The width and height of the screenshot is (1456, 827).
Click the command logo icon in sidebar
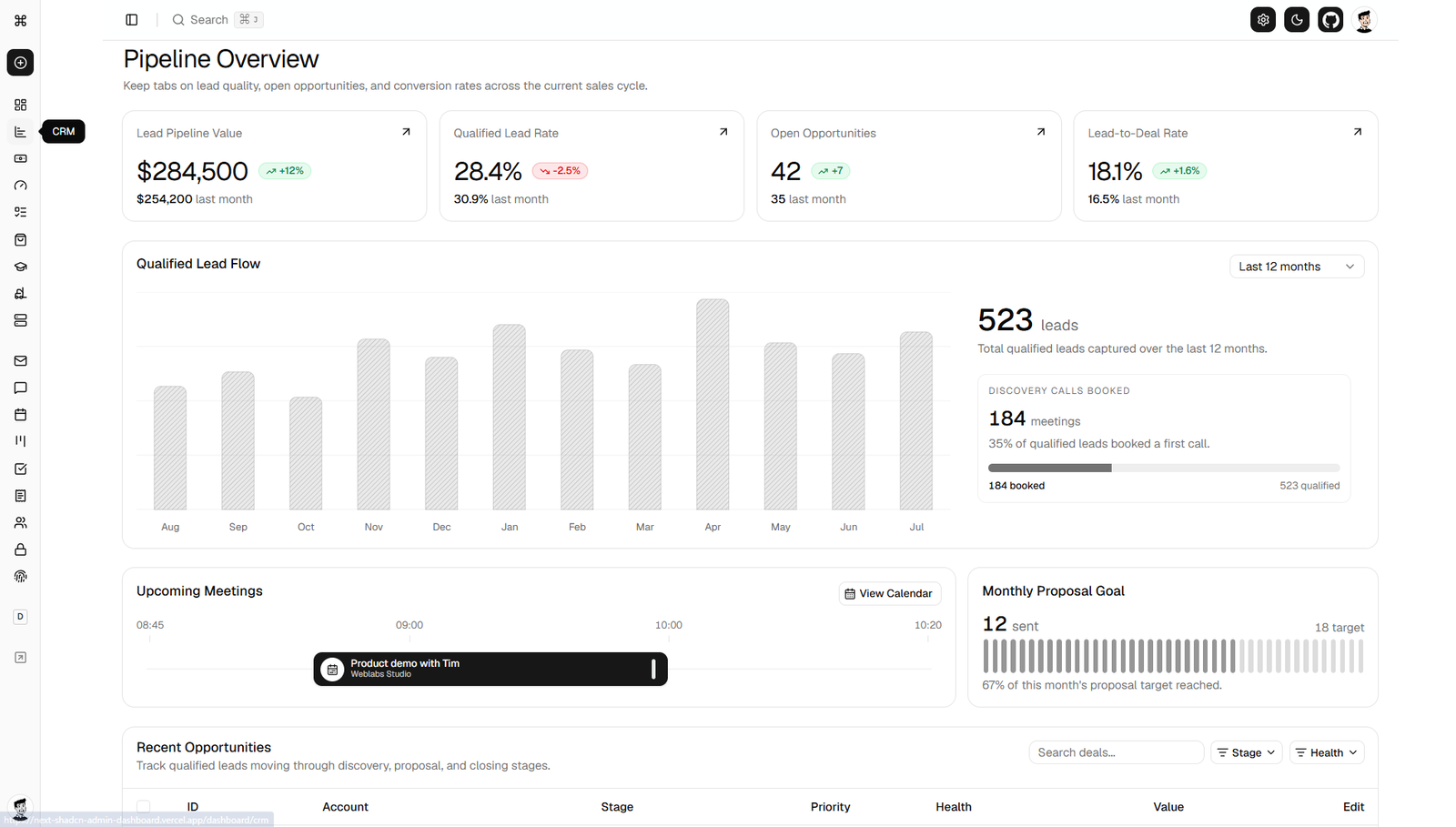[20, 20]
